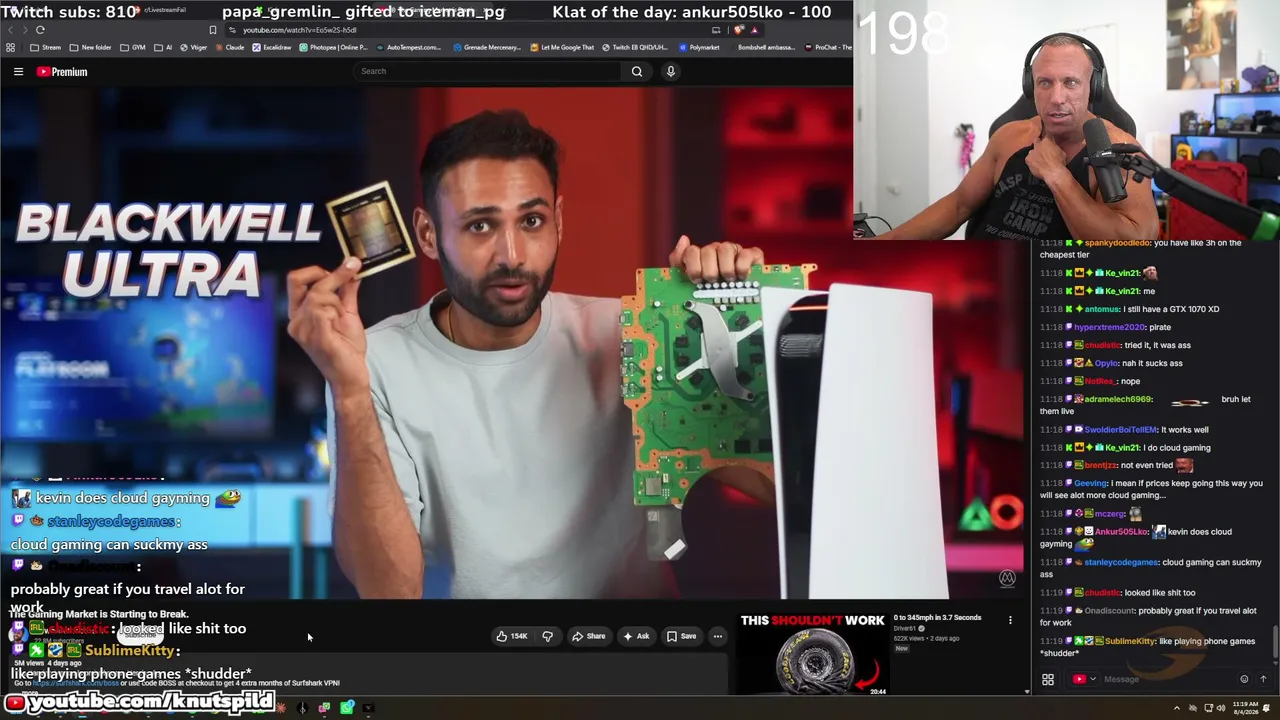The image size is (1280, 720).
Task: Open the AutoTempest.com bookmark
Action: click(408, 47)
